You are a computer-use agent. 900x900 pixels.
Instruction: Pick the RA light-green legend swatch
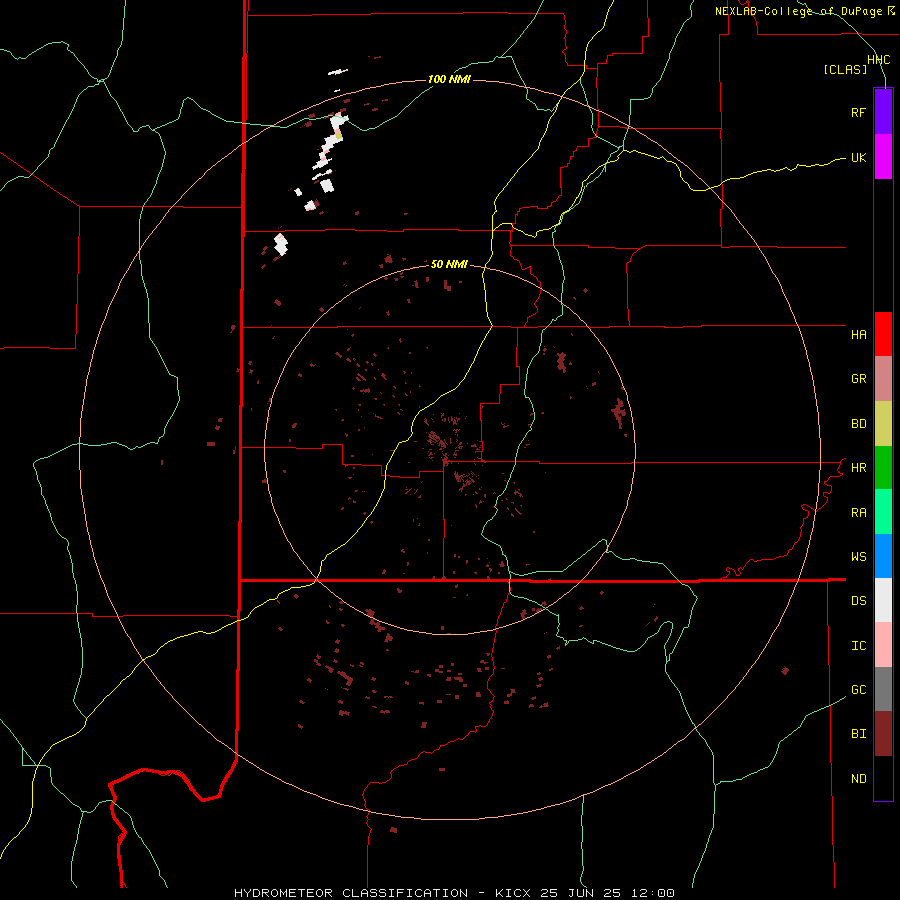point(883,512)
